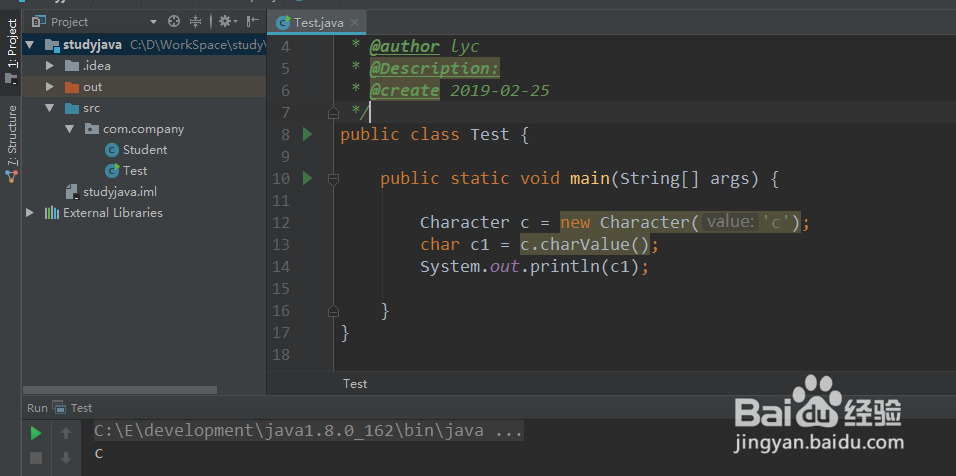Rerun Test with green play button

point(36,433)
